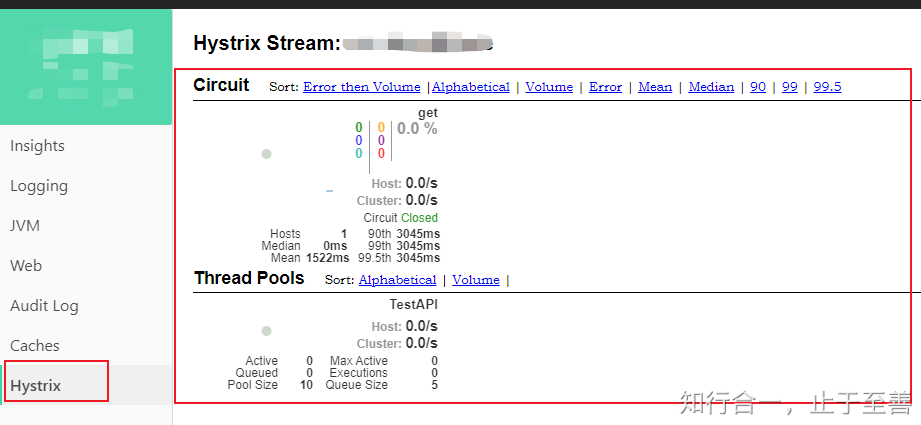Sort thread pools by Volume
Screen dimensions: 921x425
pyautogui.click(x=476, y=280)
